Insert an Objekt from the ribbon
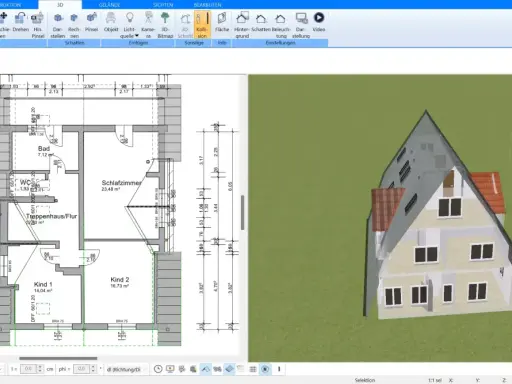Screen dimensions: 512x384 (111, 22)
